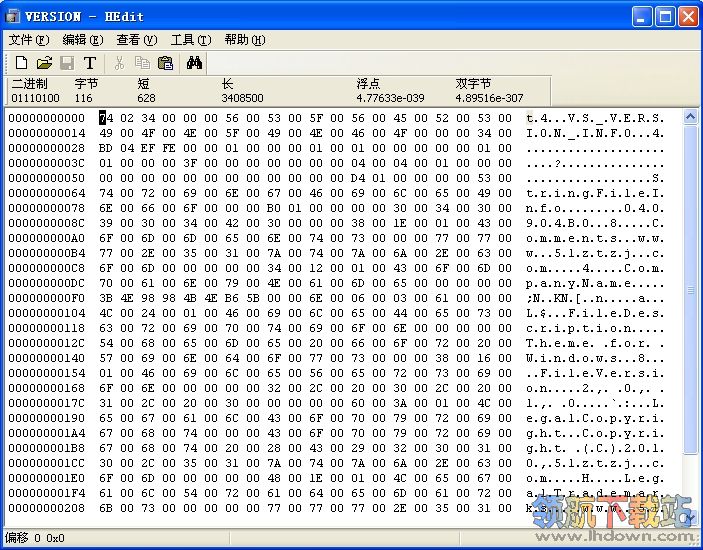Open the 查看(V) menu
This screenshot has width=703, height=550.
tap(136, 40)
